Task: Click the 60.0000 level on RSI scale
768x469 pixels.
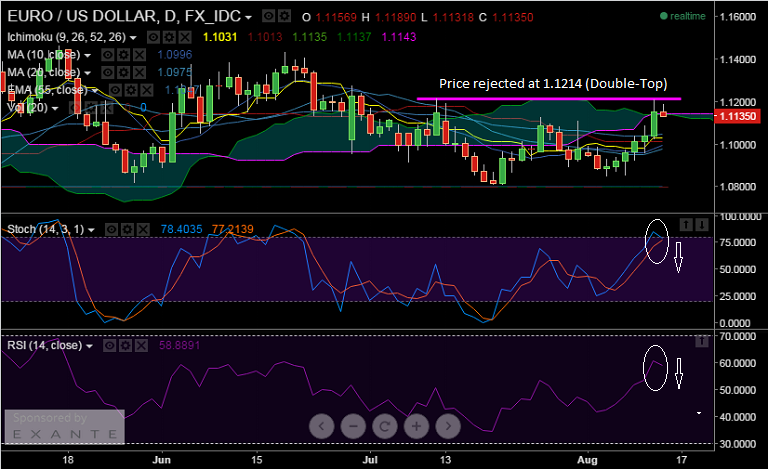Action: click(738, 363)
